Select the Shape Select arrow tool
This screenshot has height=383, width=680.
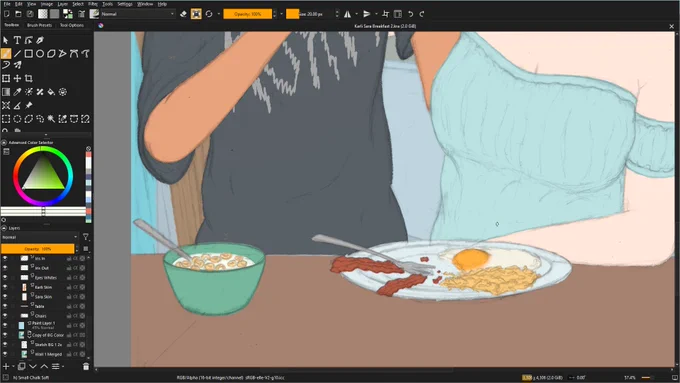click(x=6, y=40)
